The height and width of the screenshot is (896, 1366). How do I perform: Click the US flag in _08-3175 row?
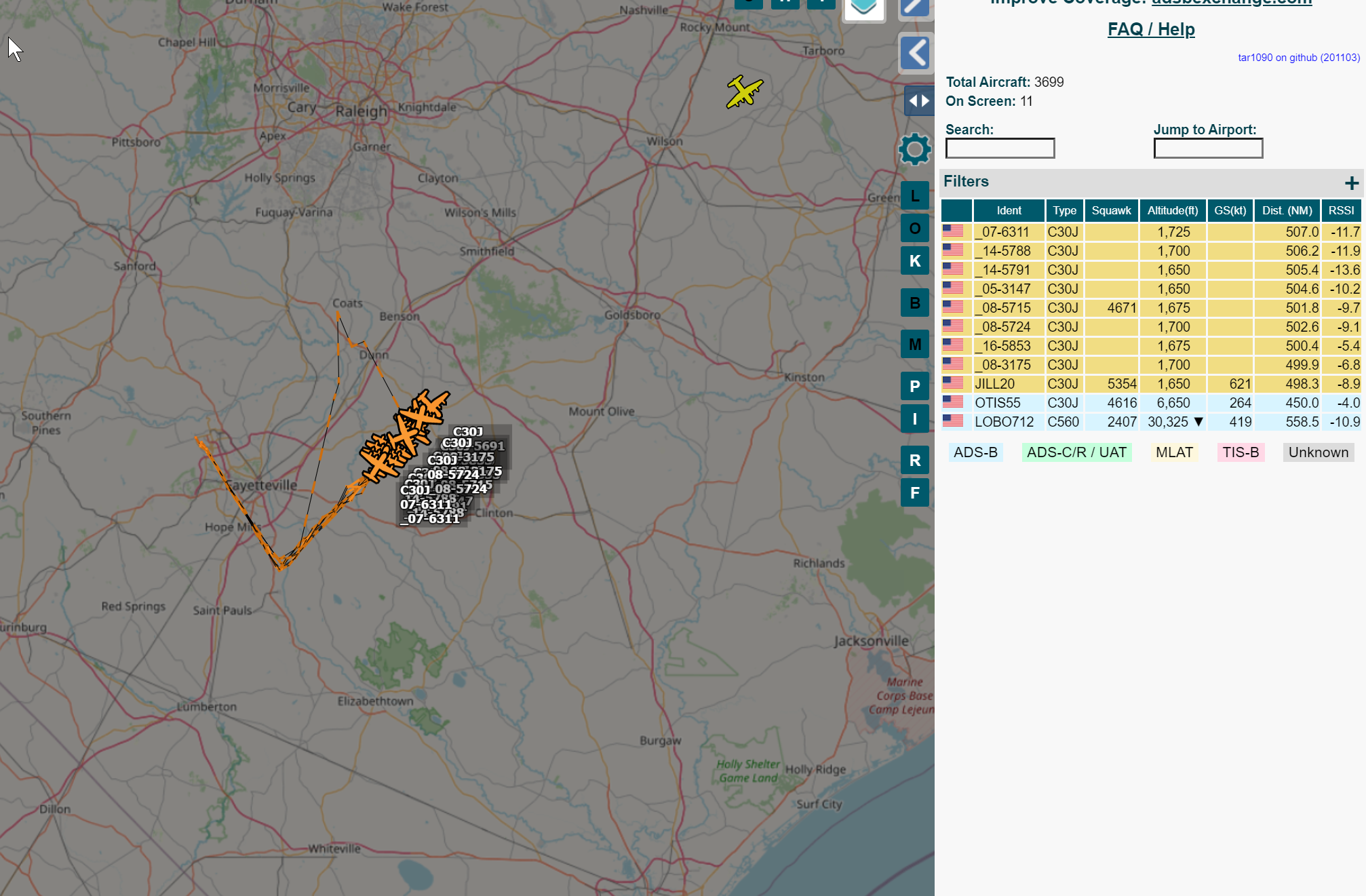tap(953, 364)
